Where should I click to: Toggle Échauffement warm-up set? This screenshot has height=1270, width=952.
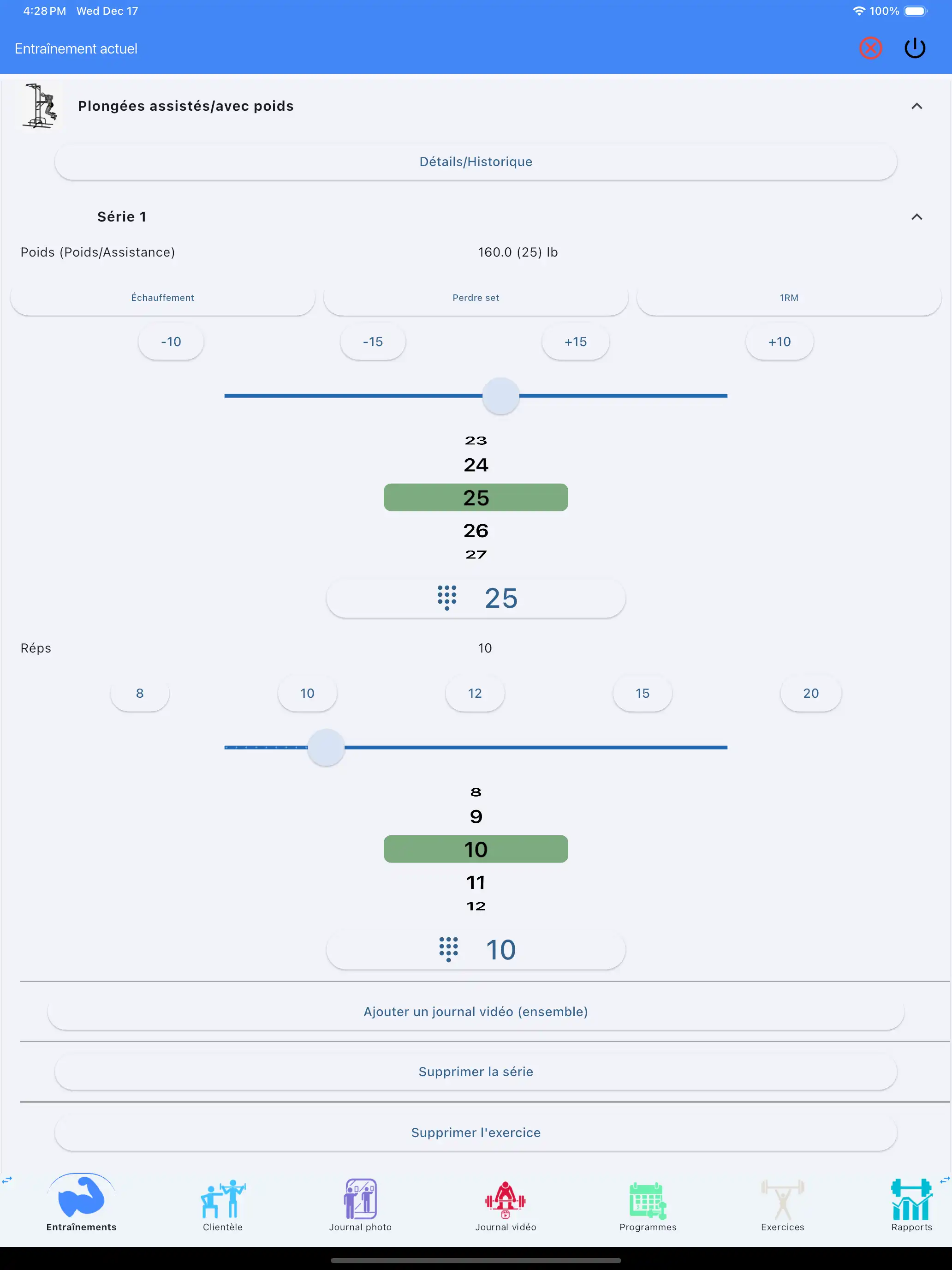pos(162,297)
